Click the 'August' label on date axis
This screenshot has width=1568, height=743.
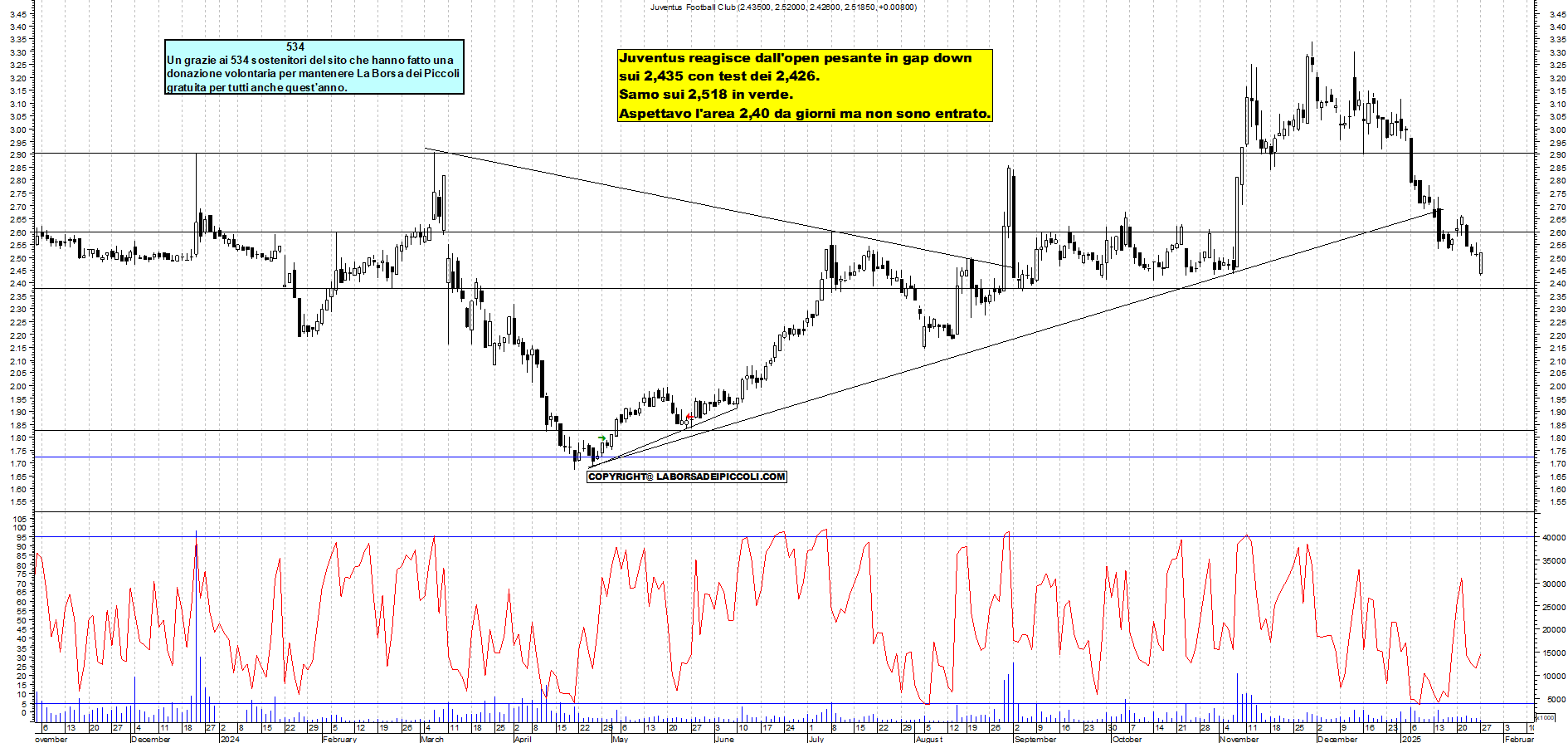(x=929, y=739)
